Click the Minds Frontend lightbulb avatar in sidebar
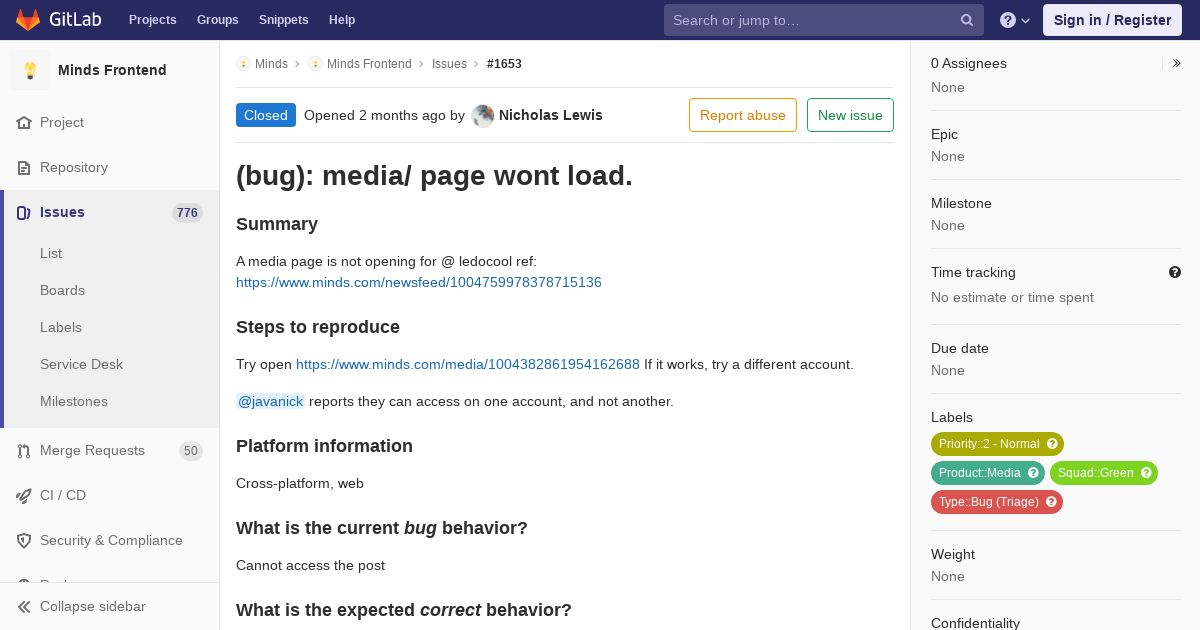1200x630 pixels. click(x=30, y=70)
